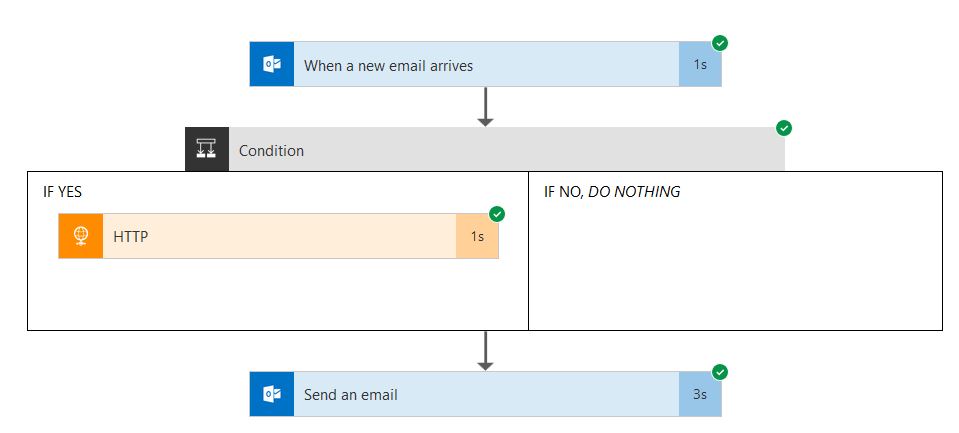This screenshot has height=433, width=959.
Task: Click the orange HTTP globe icon
Action: click(x=81, y=236)
